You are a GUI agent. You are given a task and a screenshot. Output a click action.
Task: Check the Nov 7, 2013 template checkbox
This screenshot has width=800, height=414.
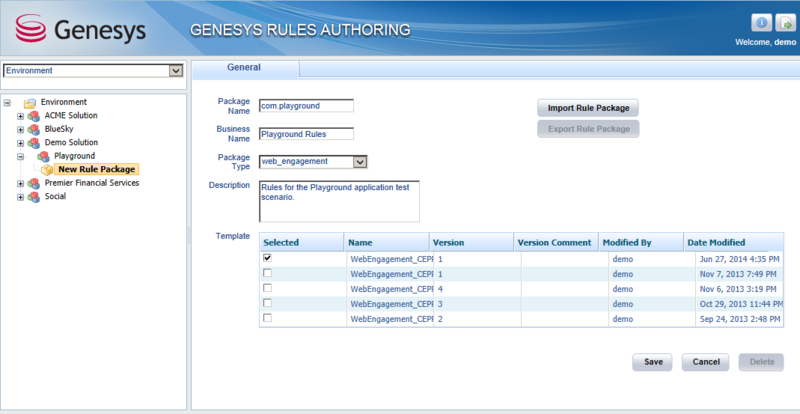pyautogui.click(x=267, y=273)
